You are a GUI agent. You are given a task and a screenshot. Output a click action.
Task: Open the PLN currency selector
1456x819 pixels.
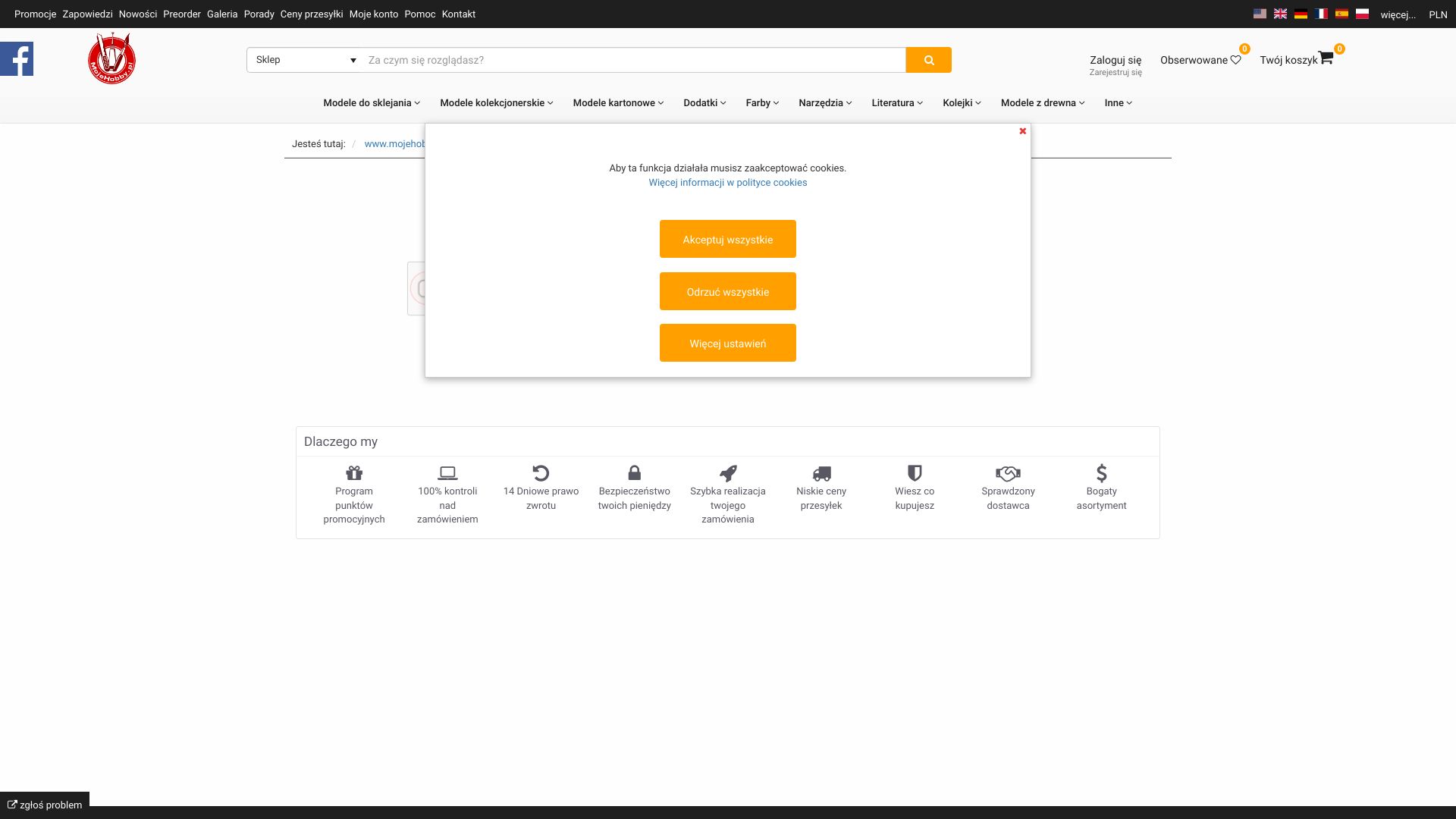point(1438,14)
